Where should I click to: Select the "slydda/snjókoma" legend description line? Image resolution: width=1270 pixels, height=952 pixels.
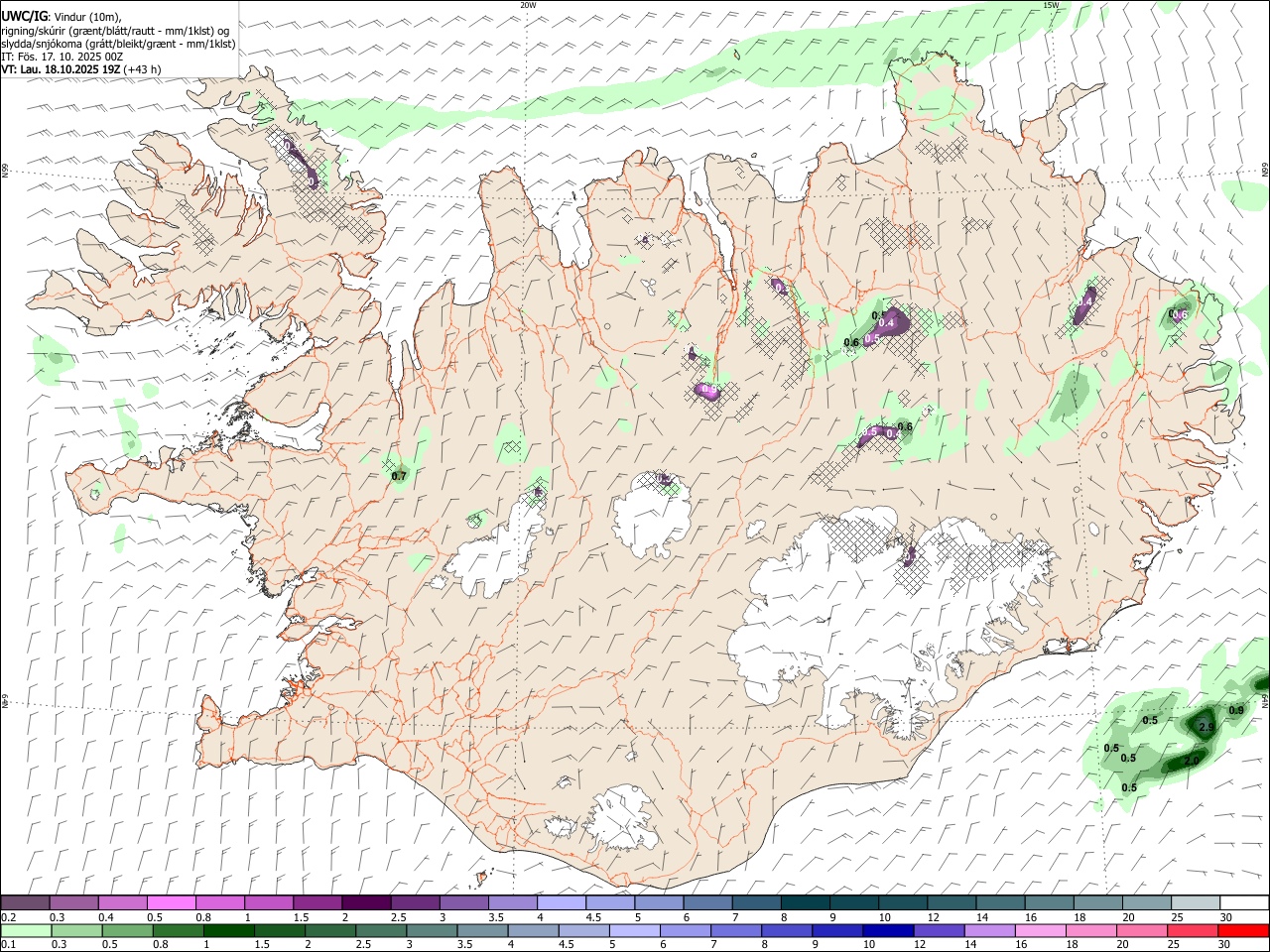pyautogui.click(x=118, y=44)
